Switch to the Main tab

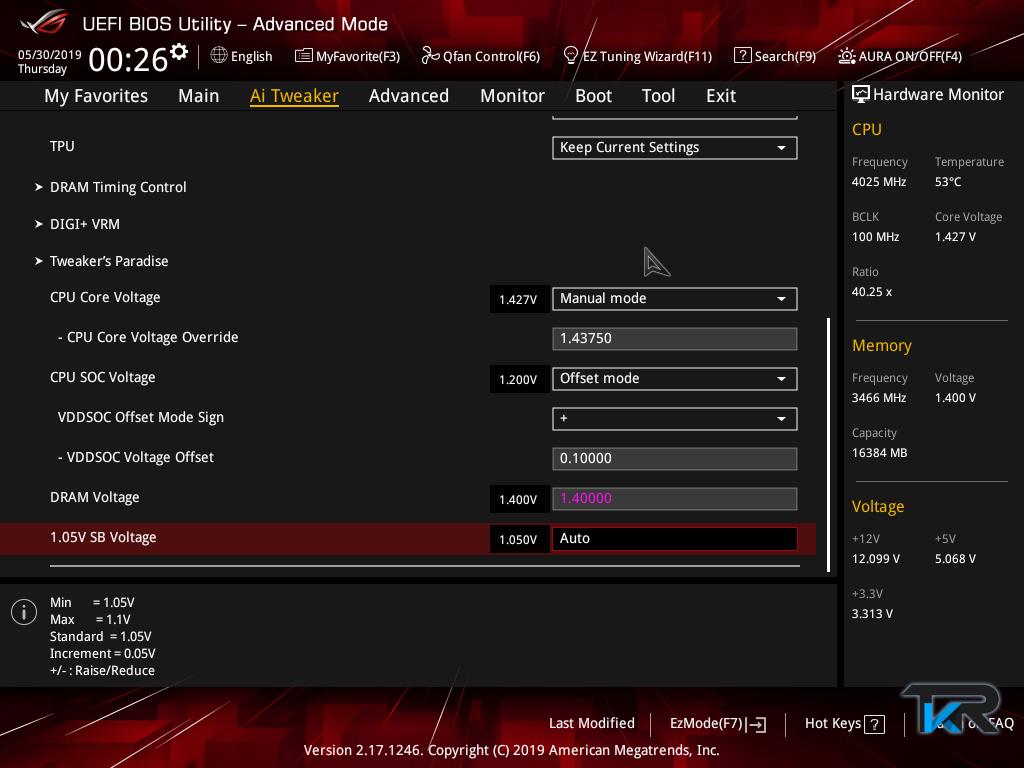[x=199, y=96]
